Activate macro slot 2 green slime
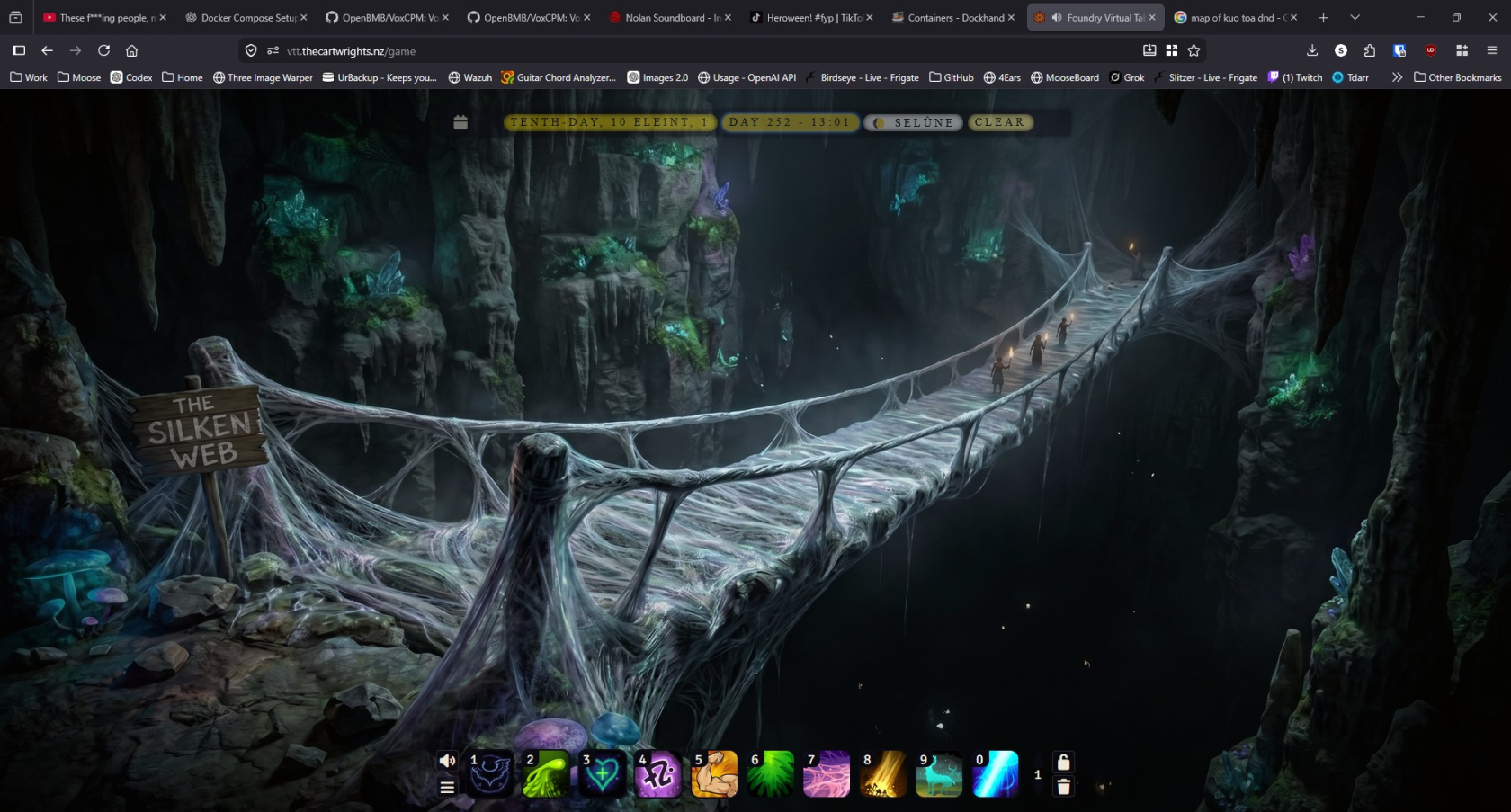Screen dimensions: 1511x812 click(546, 774)
